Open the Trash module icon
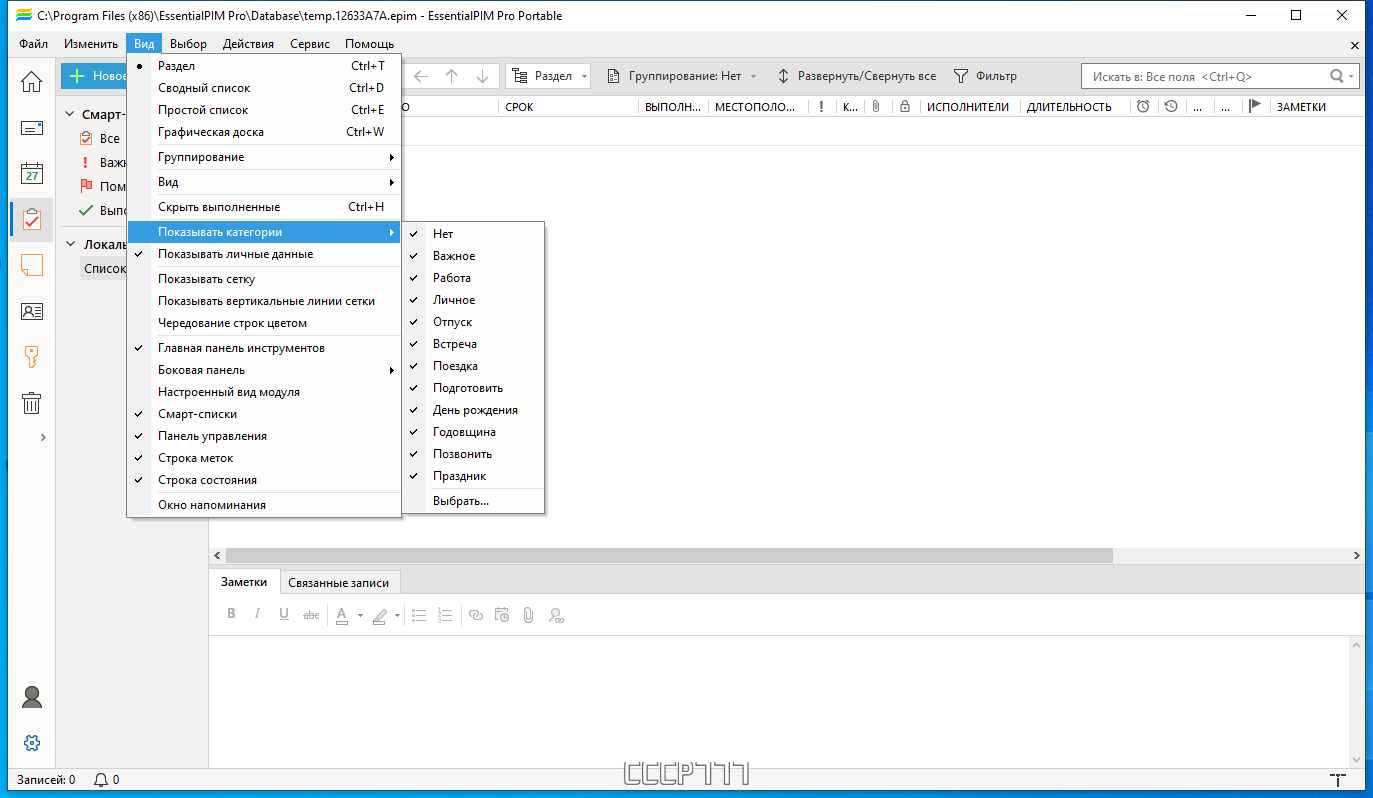Viewport: 1373px width, 798px height. (32, 403)
